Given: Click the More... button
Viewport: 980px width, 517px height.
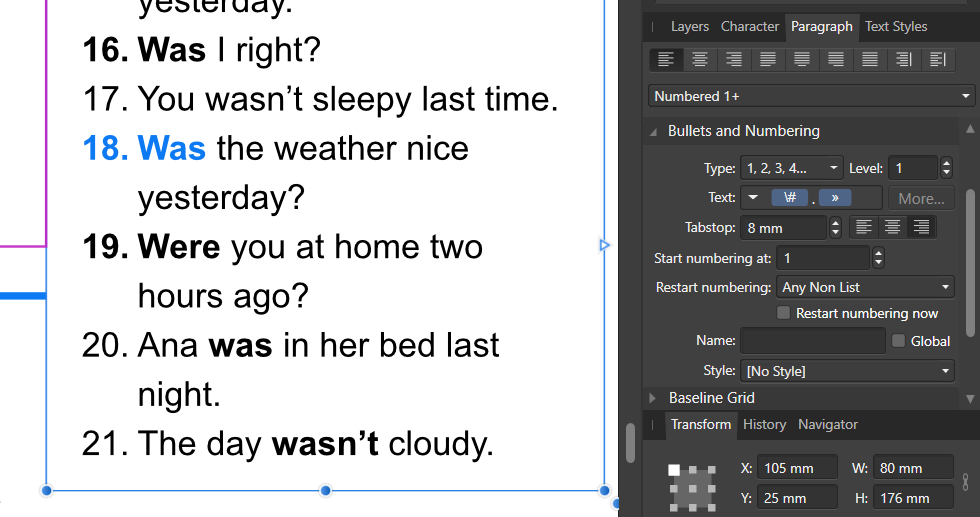Looking at the screenshot, I should pos(921,198).
